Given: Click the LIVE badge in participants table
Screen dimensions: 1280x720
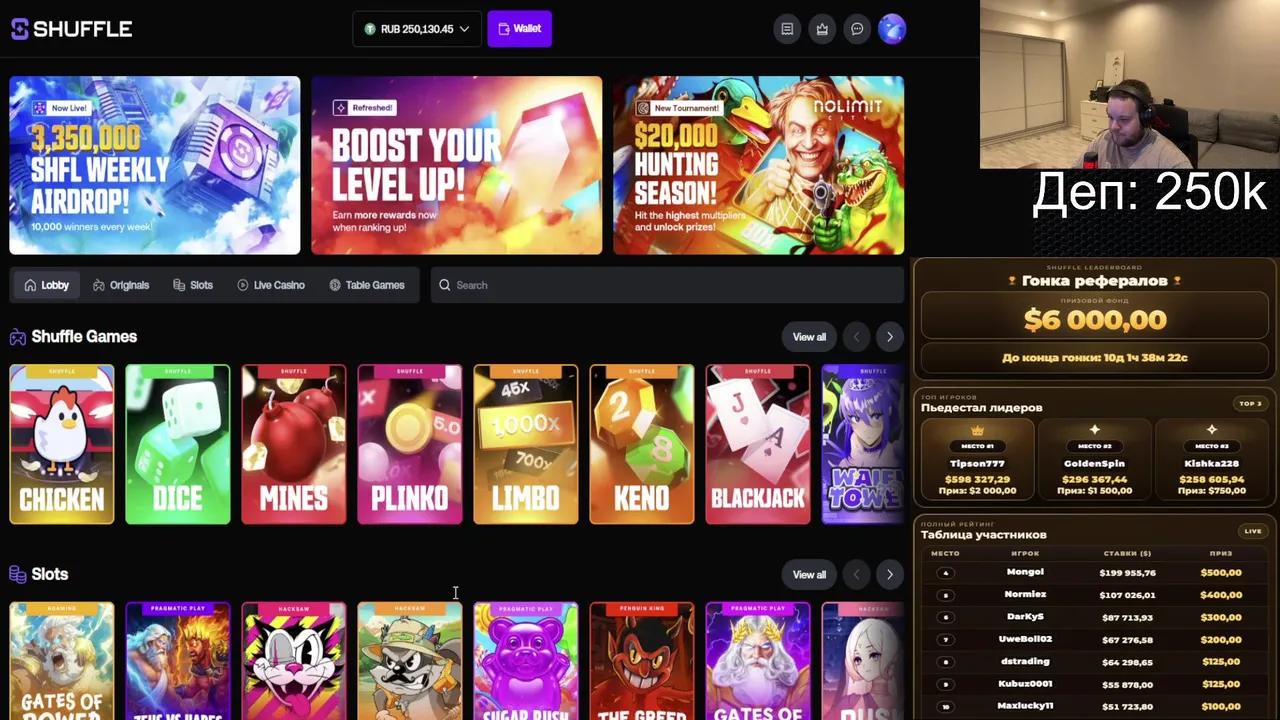Looking at the screenshot, I should pos(1252,531).
